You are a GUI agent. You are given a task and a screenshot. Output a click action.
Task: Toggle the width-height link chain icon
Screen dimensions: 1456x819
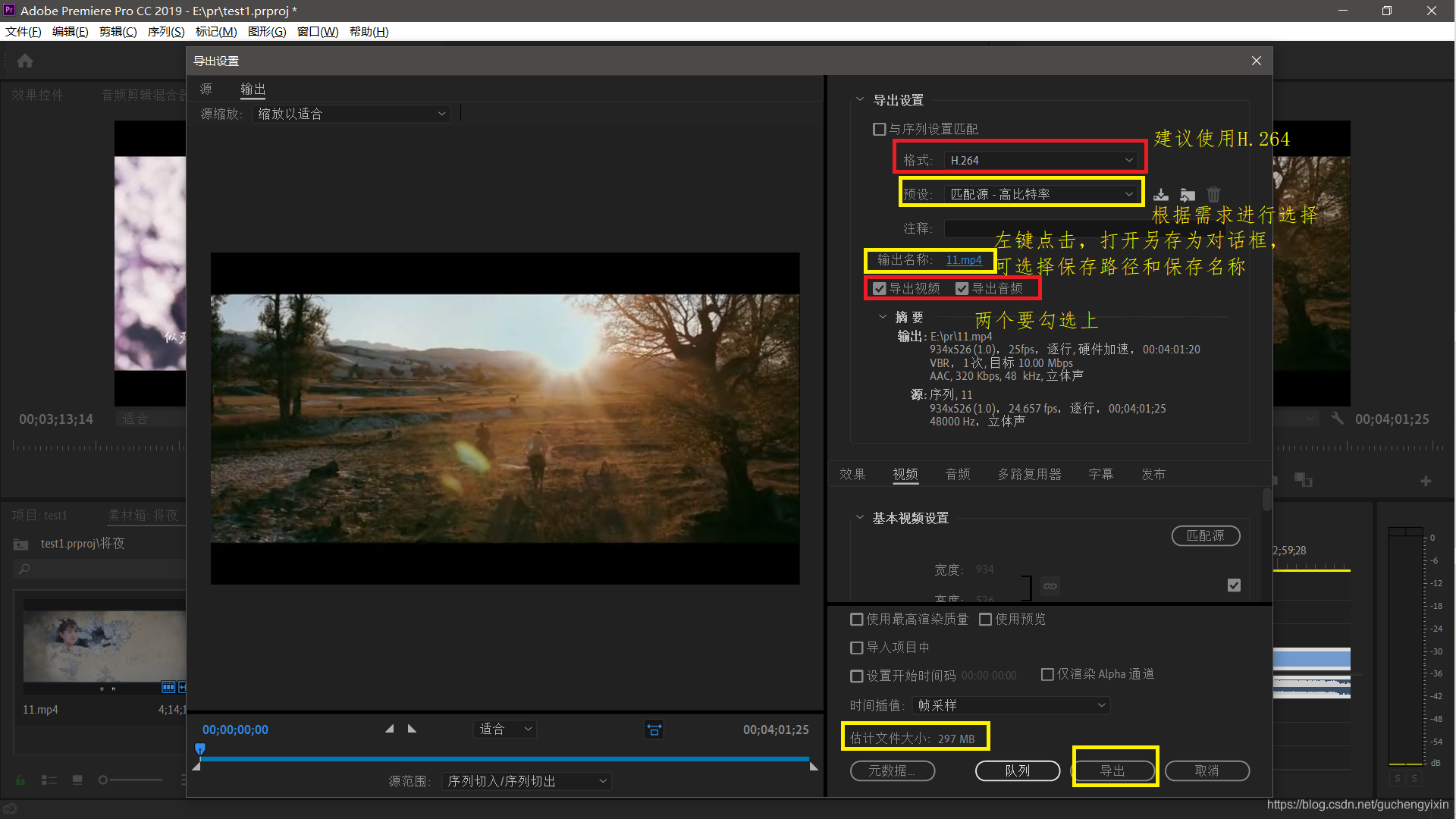coord(1050,585)
